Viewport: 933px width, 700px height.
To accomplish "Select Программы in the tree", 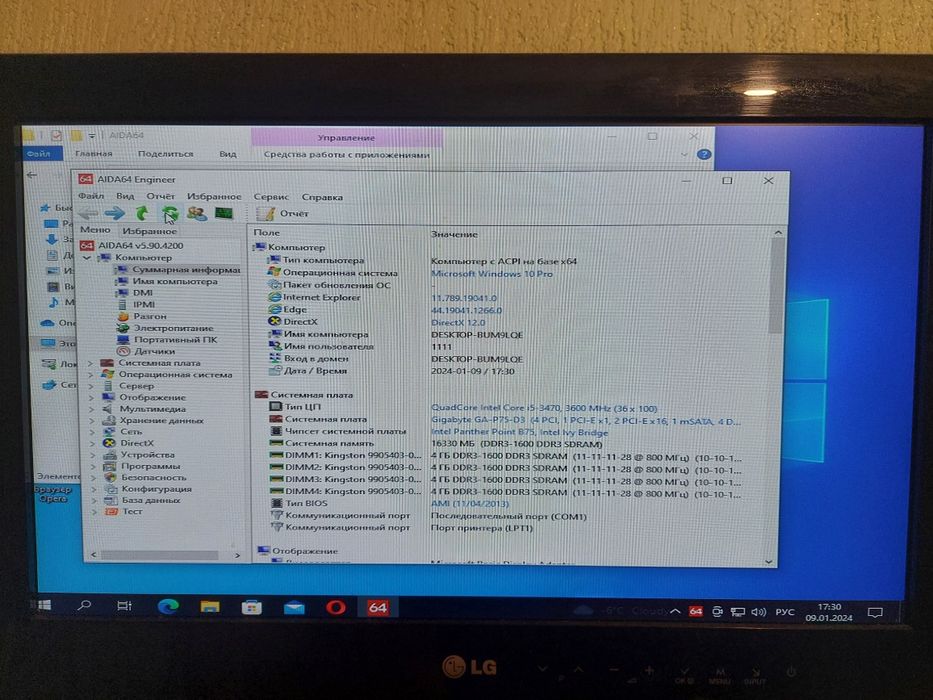I will (x=151, y=466).
